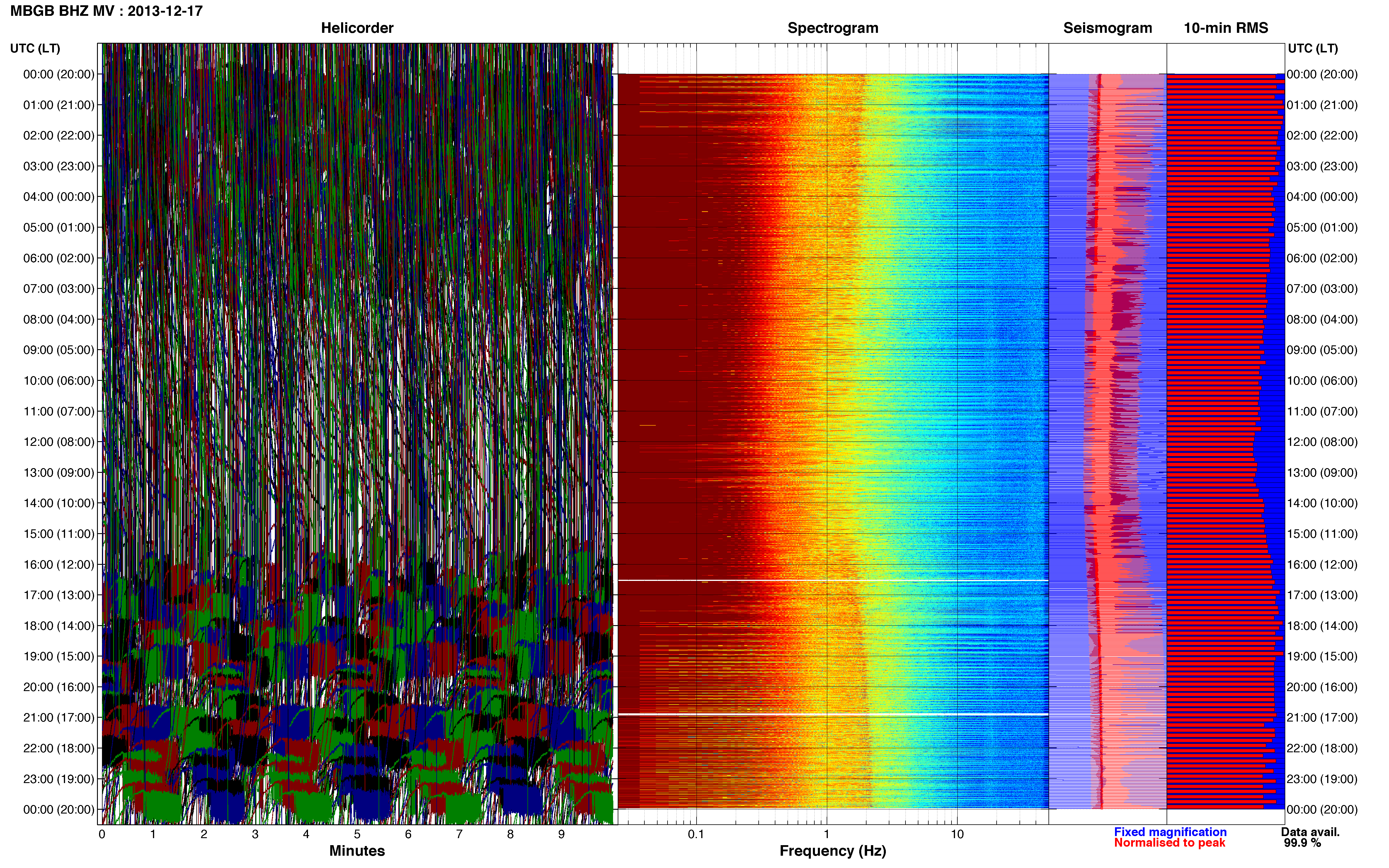Screen dimensions: 1389x868
Task: Select the 'Spectrogram' panel heading
Action: point(833,28)
